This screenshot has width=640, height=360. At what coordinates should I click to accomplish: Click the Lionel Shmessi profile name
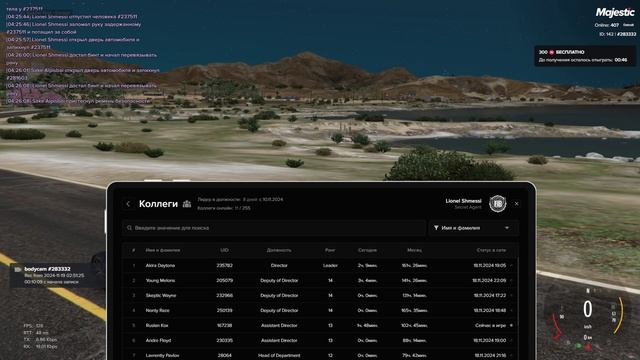click(463, 201)
